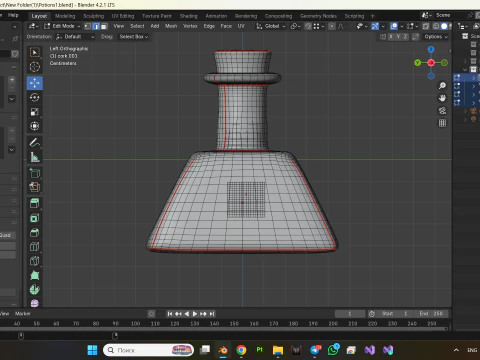This screenshot has height=360, width=480.
Task: Switch orthographic/perspective with the grid gizmo
Action: [x=442, y=123]
